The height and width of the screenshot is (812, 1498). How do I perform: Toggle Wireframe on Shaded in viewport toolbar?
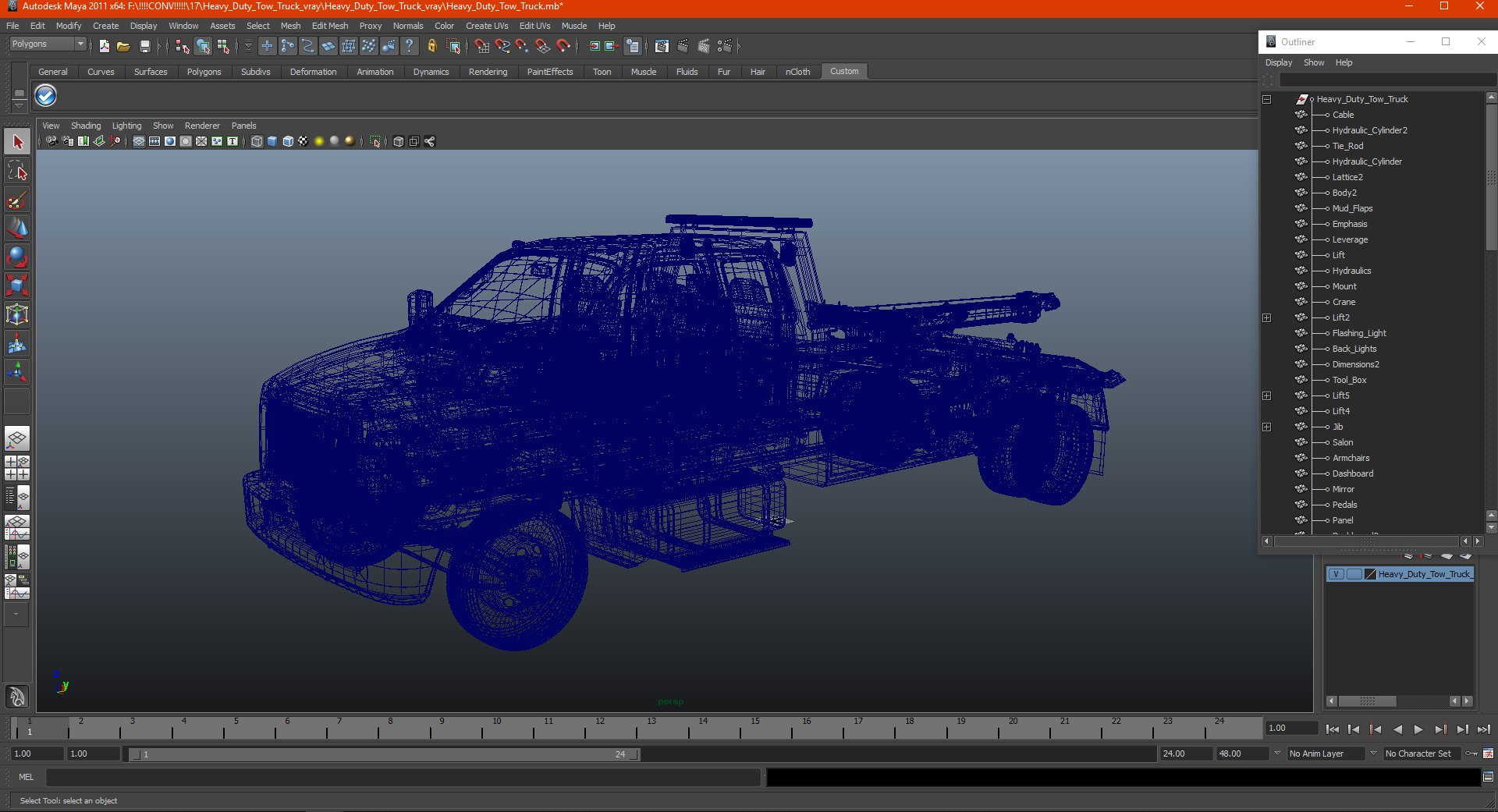tap(288, 141)
